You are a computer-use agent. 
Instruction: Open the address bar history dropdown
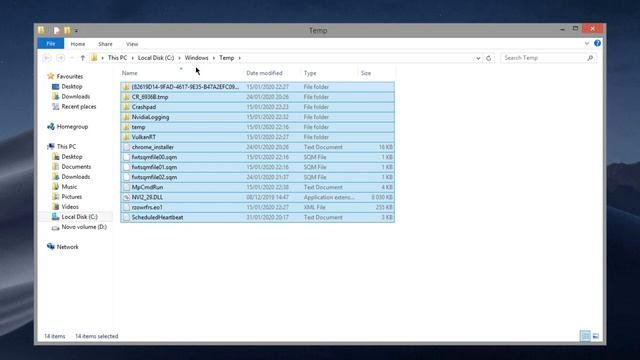click(478, 58)
